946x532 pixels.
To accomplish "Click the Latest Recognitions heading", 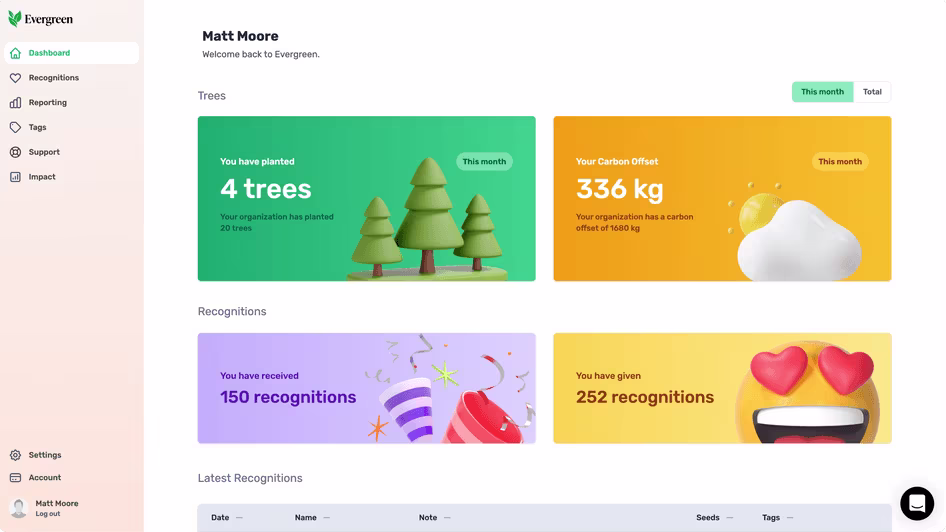I will (250, 478).
